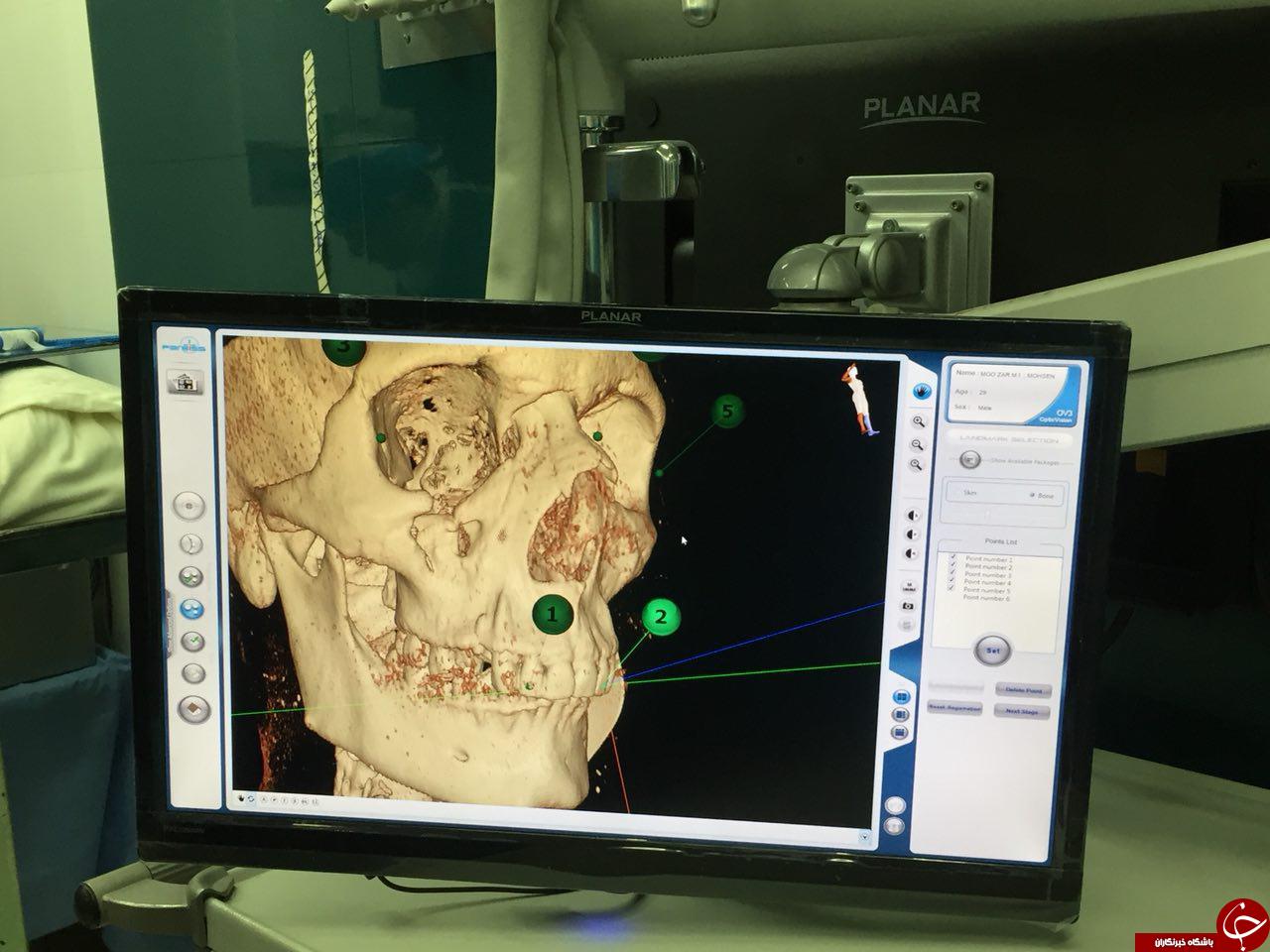Choose the bottom layout view icon
Viewport: 1270px width, 952px height.
tap(901, 732)
